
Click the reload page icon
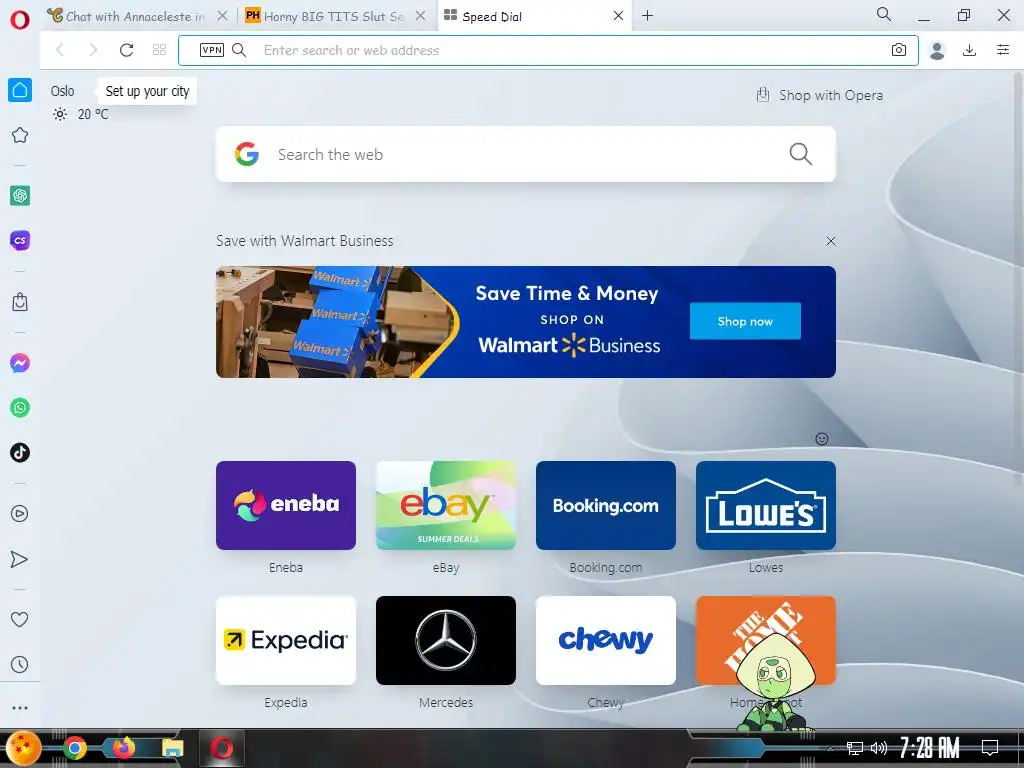[x=126, y=50]
